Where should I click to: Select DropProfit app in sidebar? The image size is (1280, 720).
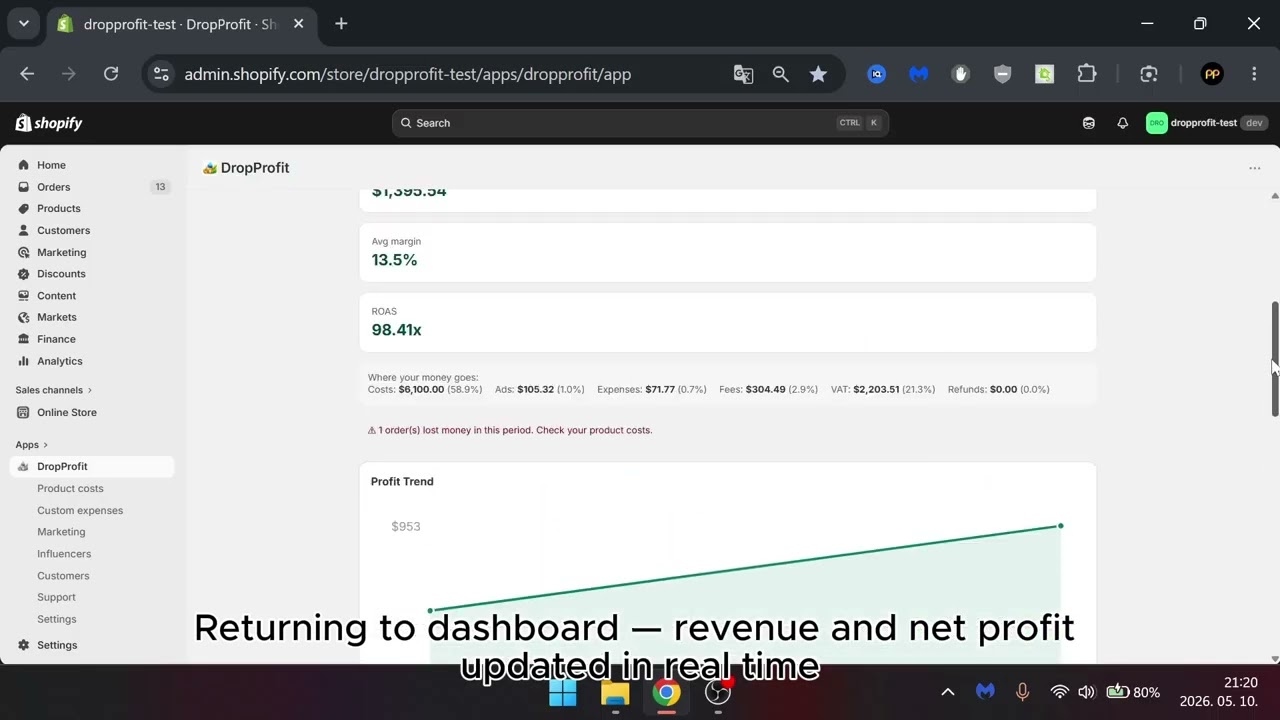tap(92, 466)
